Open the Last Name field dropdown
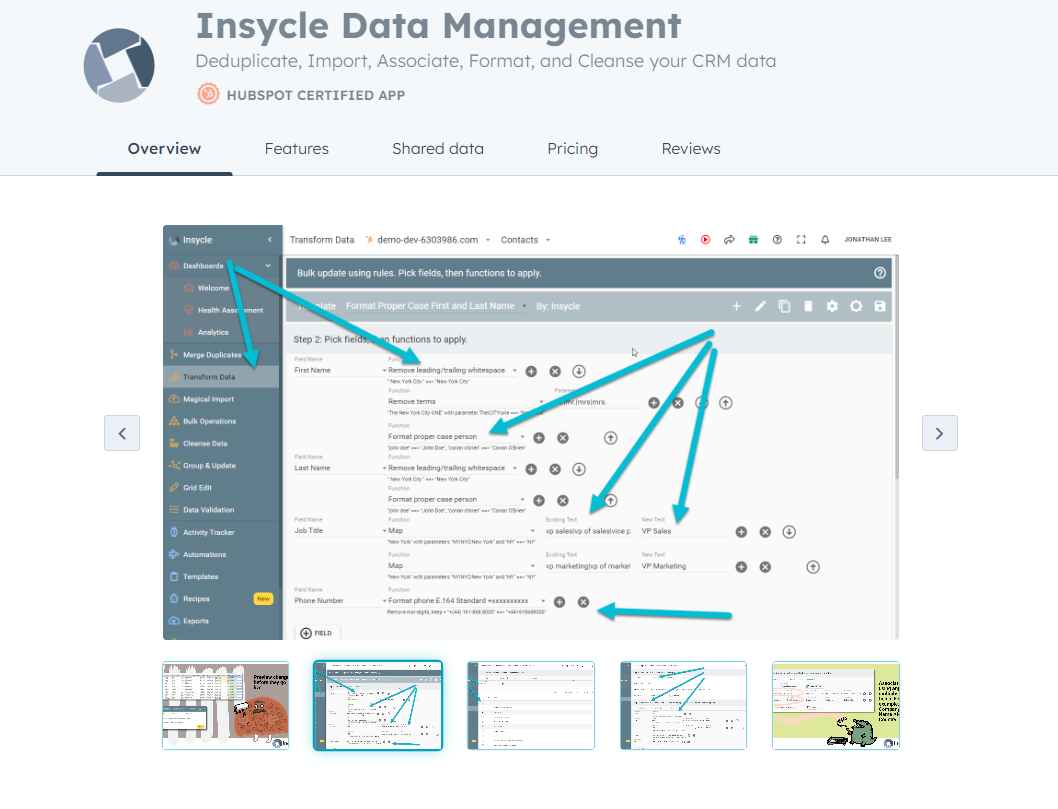Screen dimensions: 1058x809 pyautogui.click(x=340, y=468)
